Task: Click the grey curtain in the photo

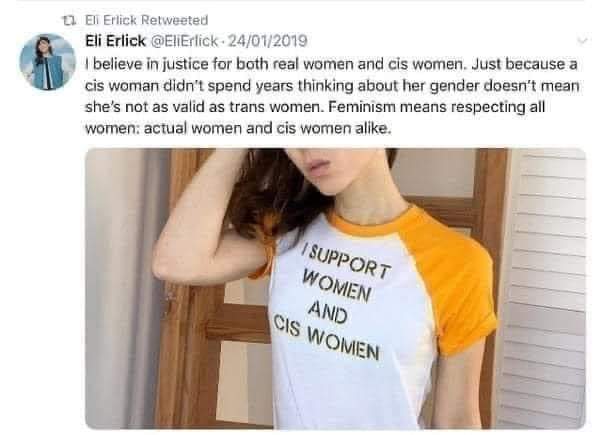Action: [123, 288]
